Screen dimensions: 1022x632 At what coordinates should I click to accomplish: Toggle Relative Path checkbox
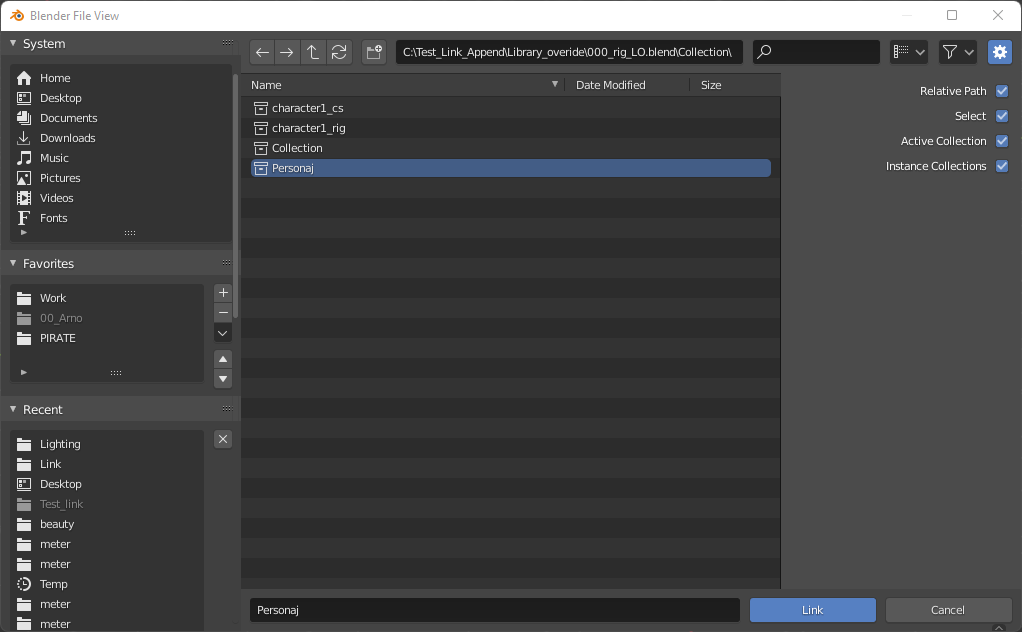point(1002,91)
